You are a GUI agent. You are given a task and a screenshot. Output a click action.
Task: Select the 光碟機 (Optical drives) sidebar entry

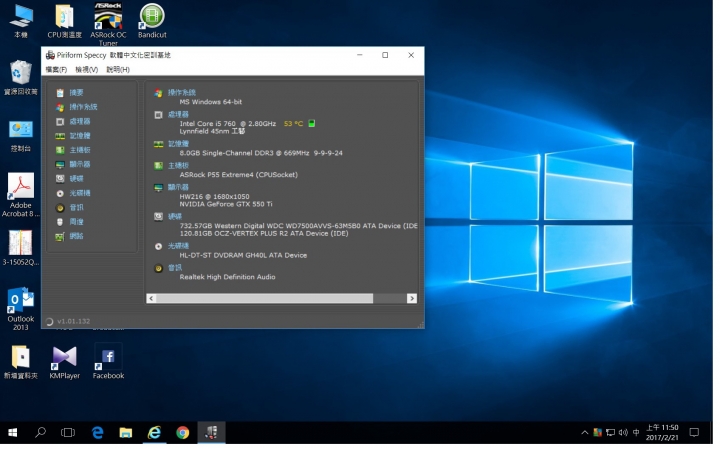click(x=73, y=193)
